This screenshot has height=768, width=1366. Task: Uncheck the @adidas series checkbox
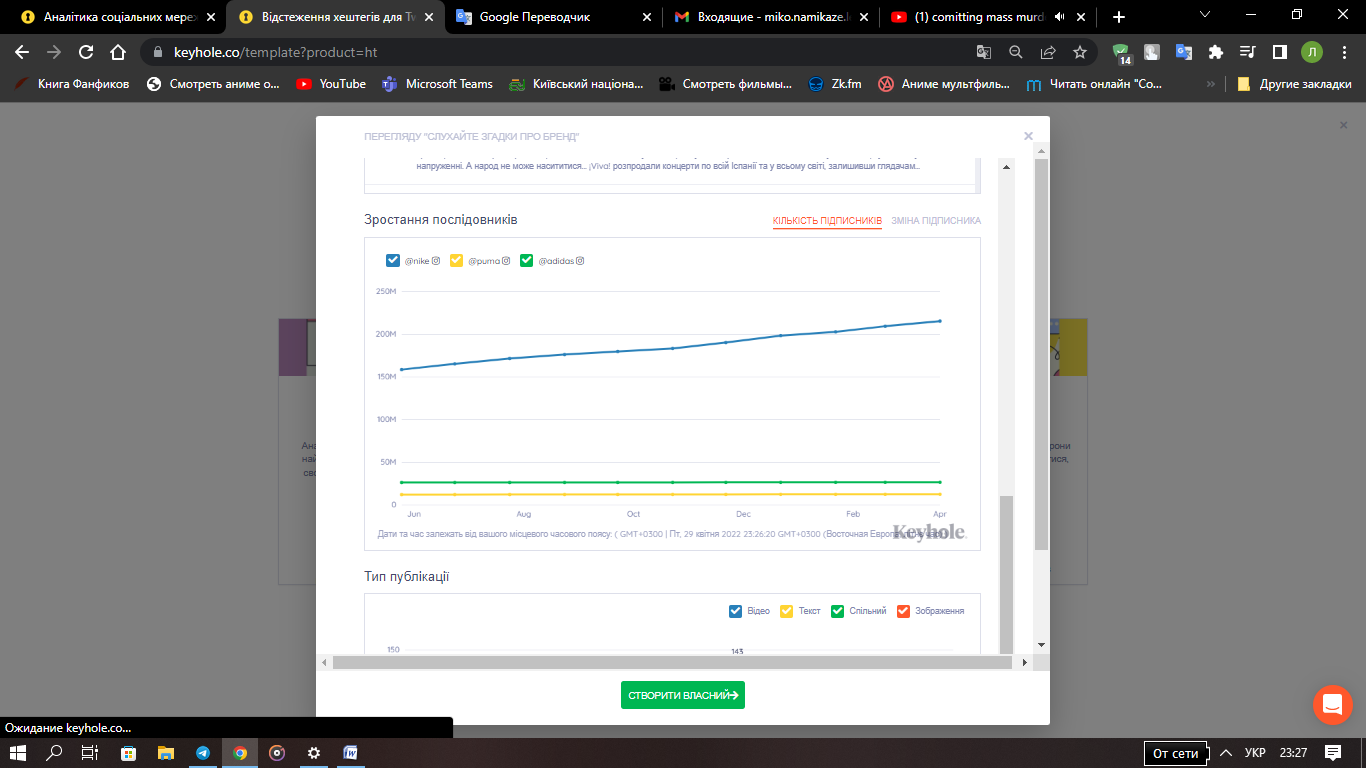pos(527,261)
